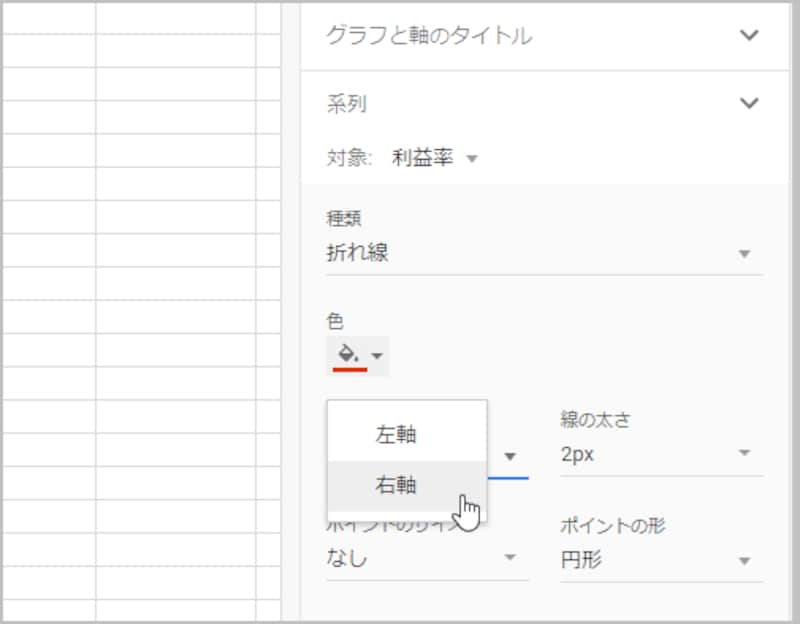Collapse the 系列 section
800x624 pixels.
[748, 102]
